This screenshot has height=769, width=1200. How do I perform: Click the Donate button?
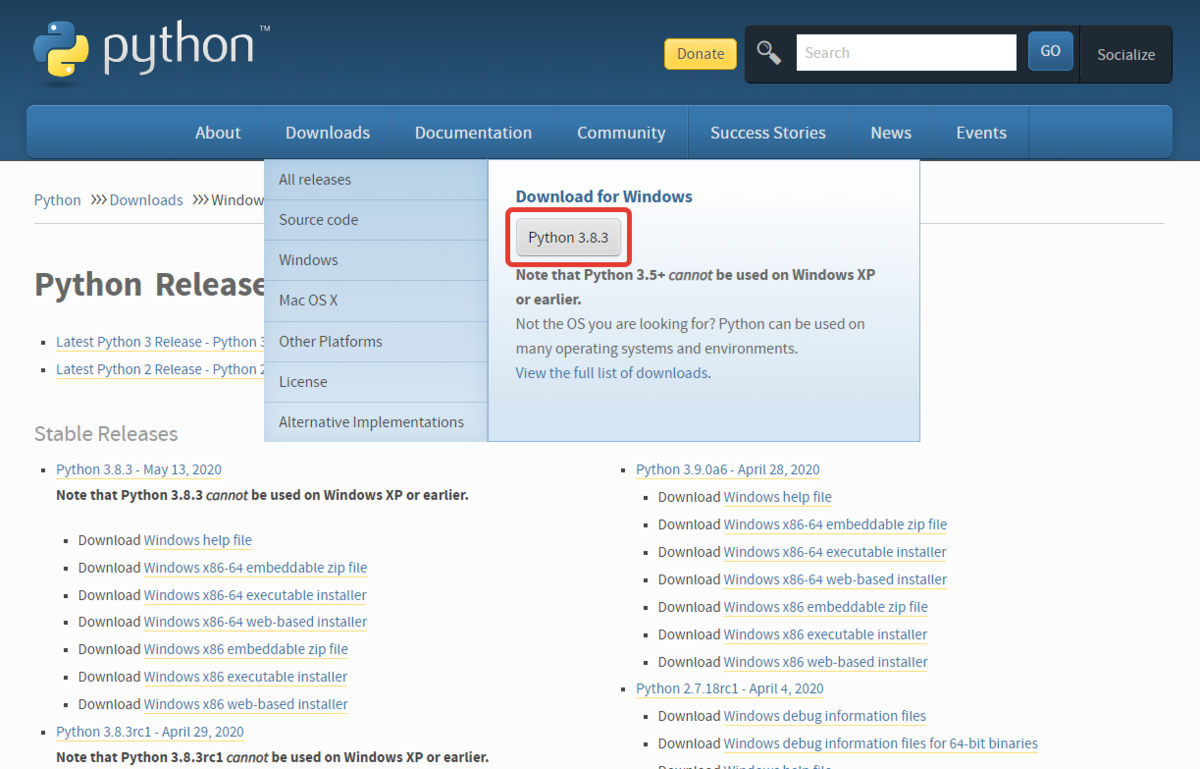[700, 54]
